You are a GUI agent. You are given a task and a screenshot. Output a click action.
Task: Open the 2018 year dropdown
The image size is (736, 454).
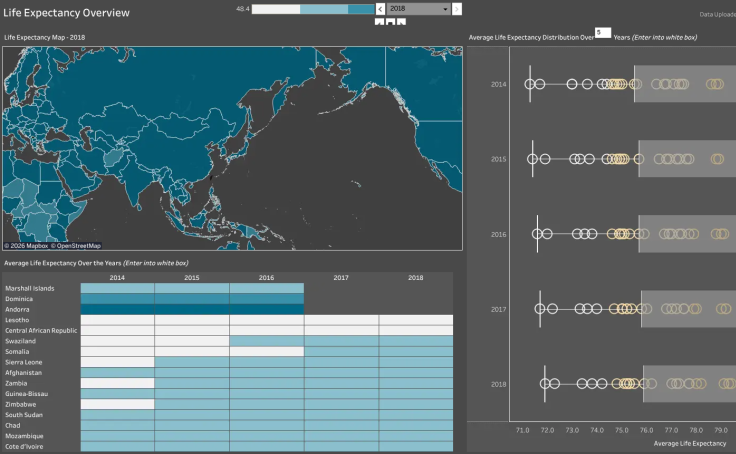[418, 9]
